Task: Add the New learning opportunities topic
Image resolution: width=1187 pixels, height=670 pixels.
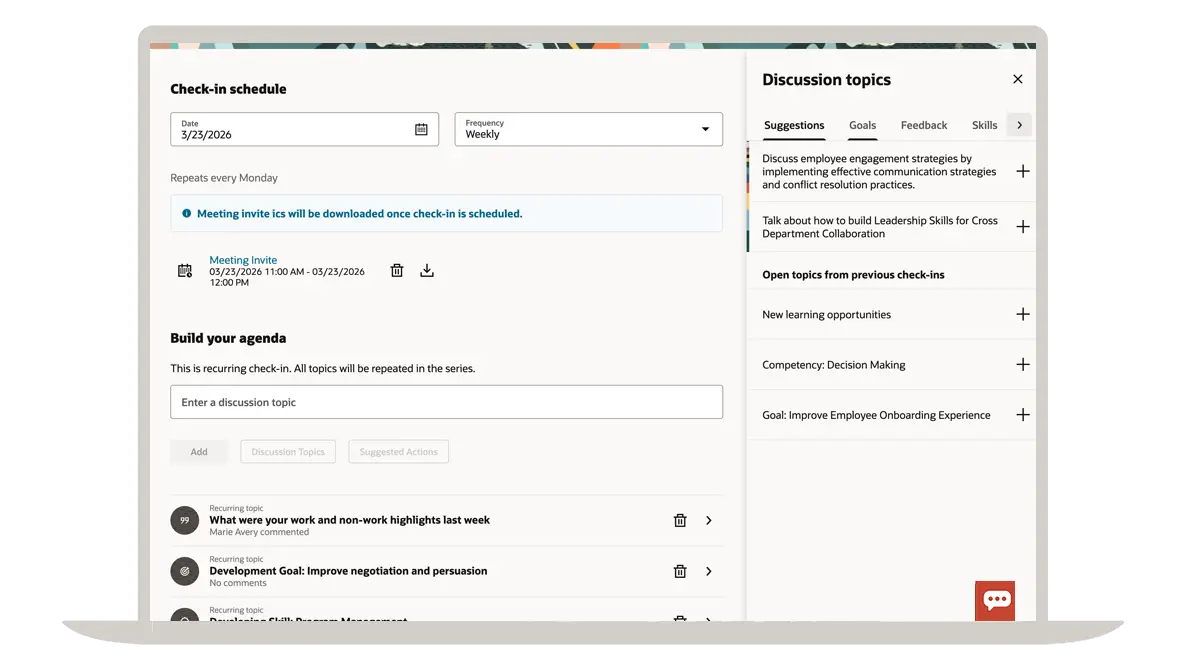Action: (1022, 314)
